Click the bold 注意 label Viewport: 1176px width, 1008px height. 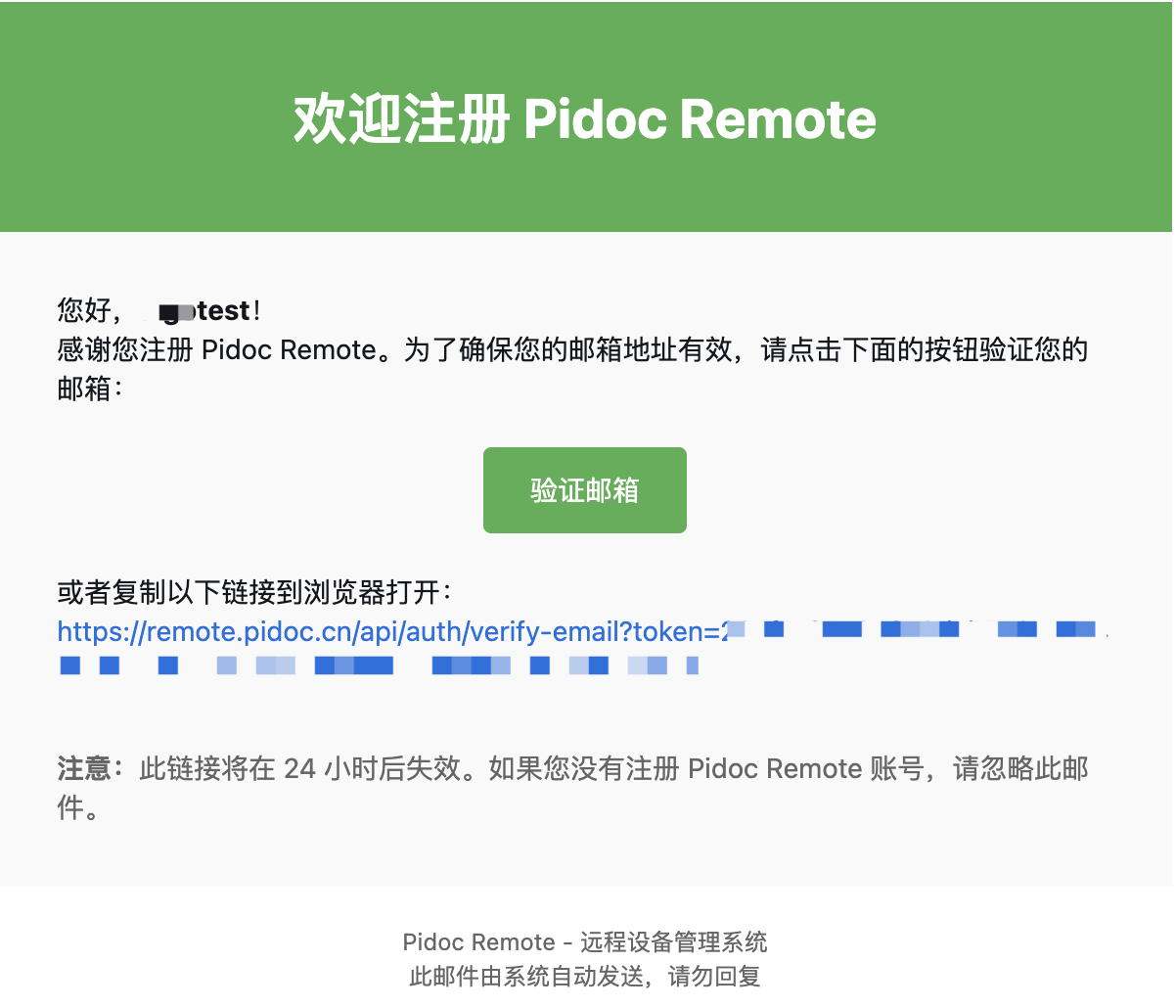coord(84,769)
